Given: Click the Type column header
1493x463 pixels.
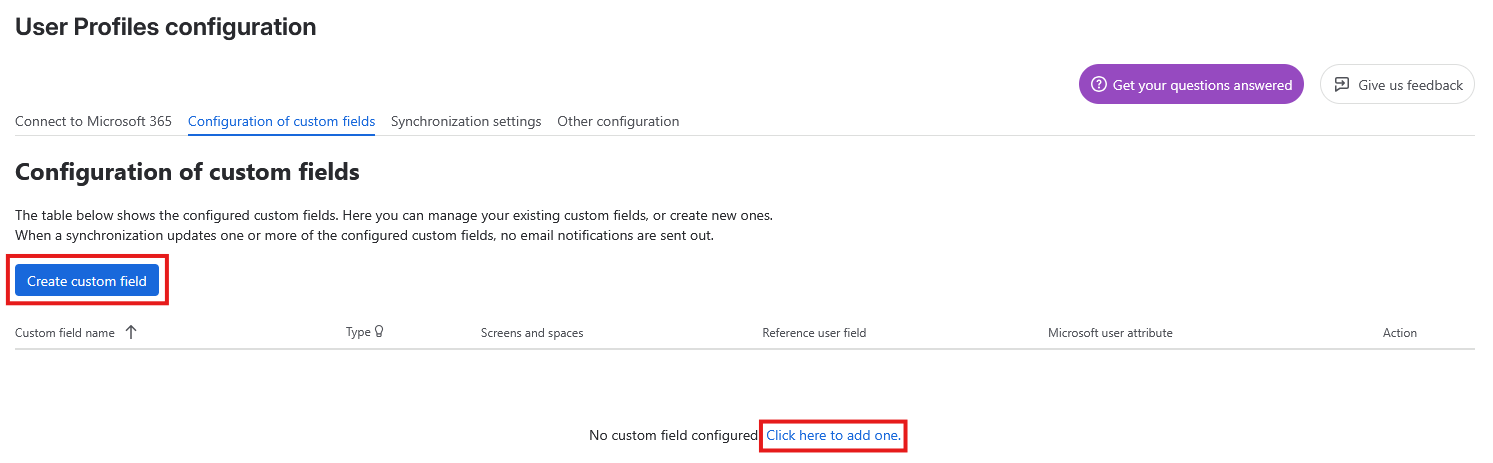Looking at the screenshot, I should [358, 333].
